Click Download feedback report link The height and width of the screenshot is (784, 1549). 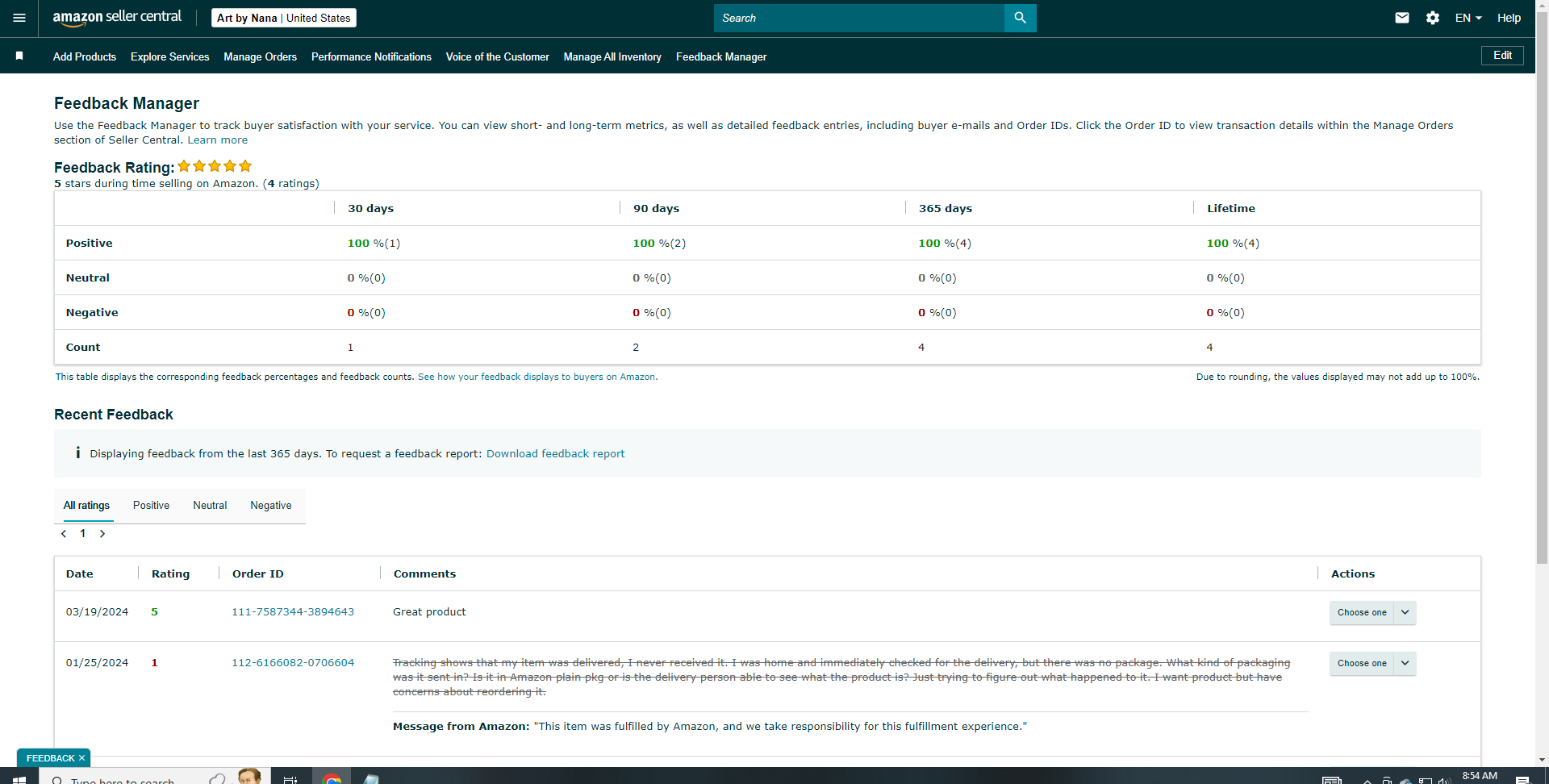tap(556, 454)
